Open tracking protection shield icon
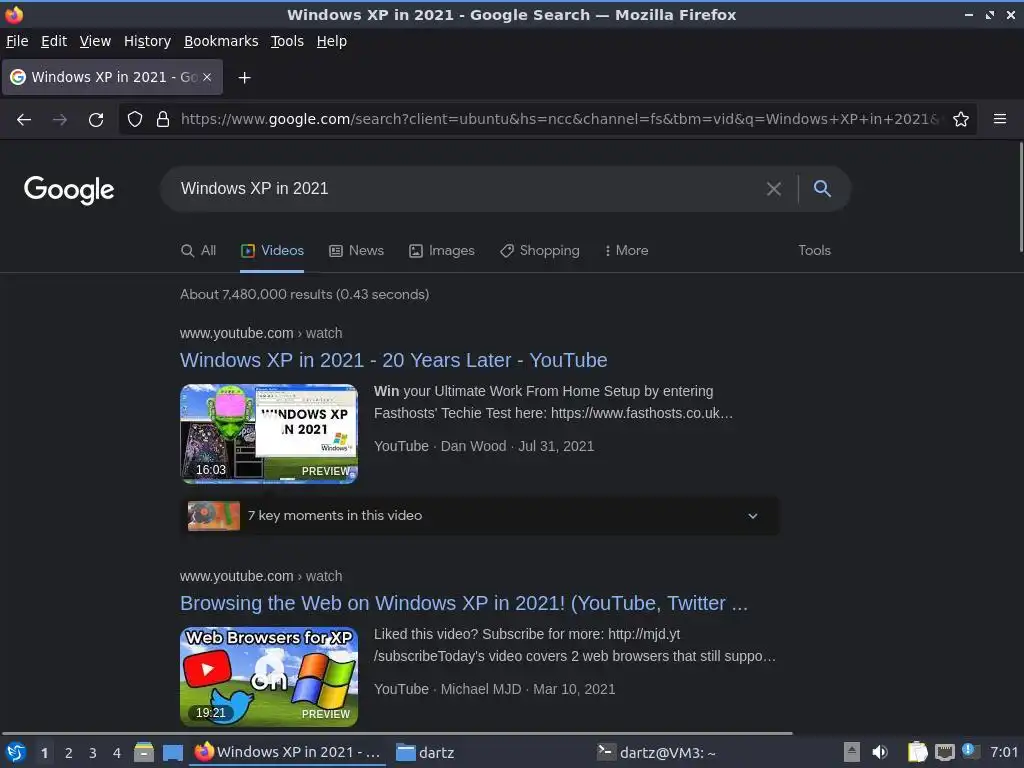Viewport: 1024px width, 768px height. click(x=135, y=119)
